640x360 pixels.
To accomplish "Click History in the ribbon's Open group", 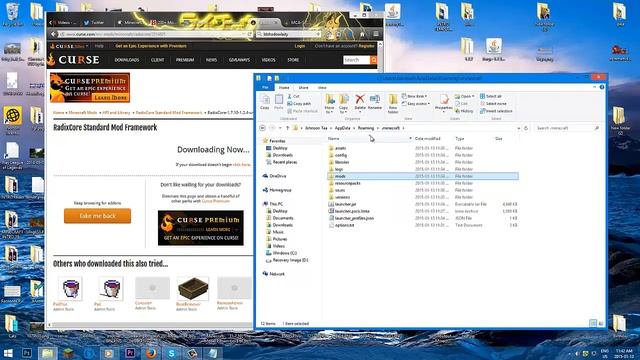I will click(464, 111).
